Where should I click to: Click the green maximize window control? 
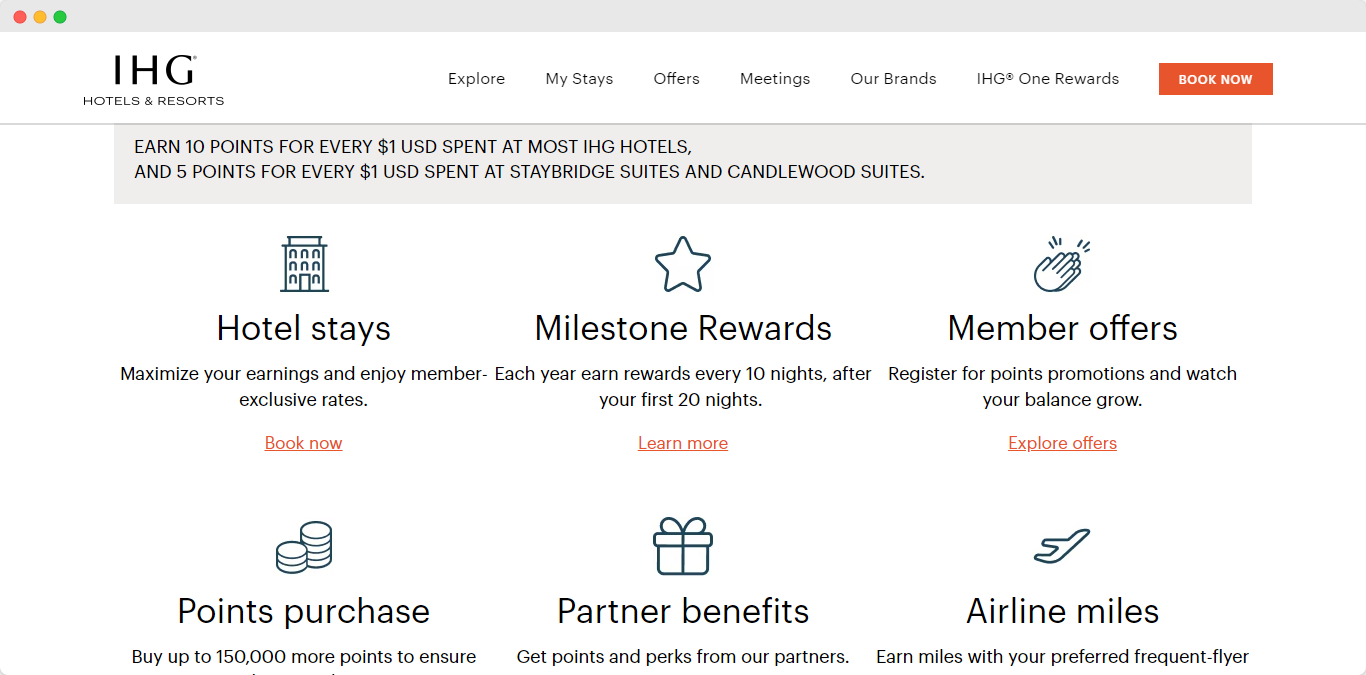click(x=61, y=16)
